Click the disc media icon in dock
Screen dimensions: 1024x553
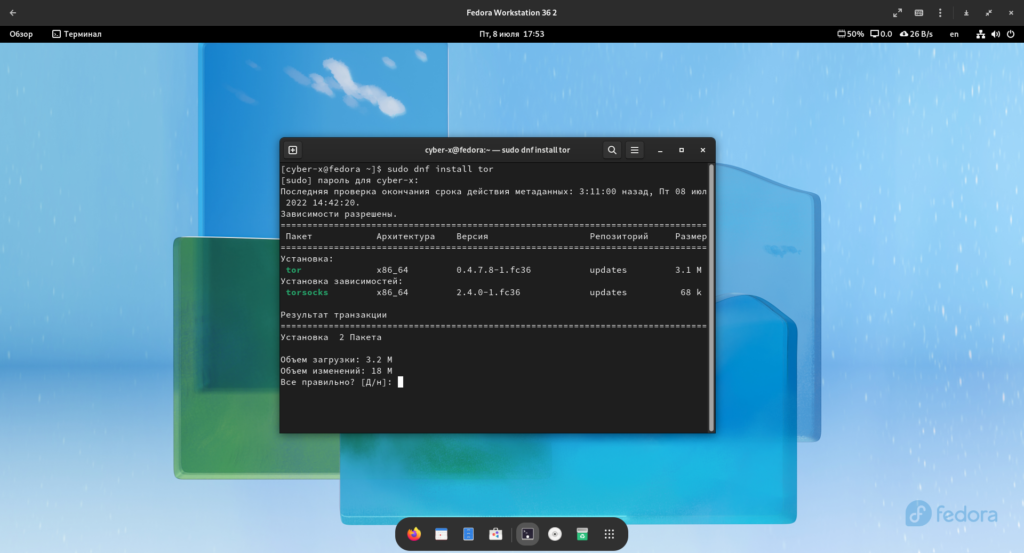click(555, 534)
